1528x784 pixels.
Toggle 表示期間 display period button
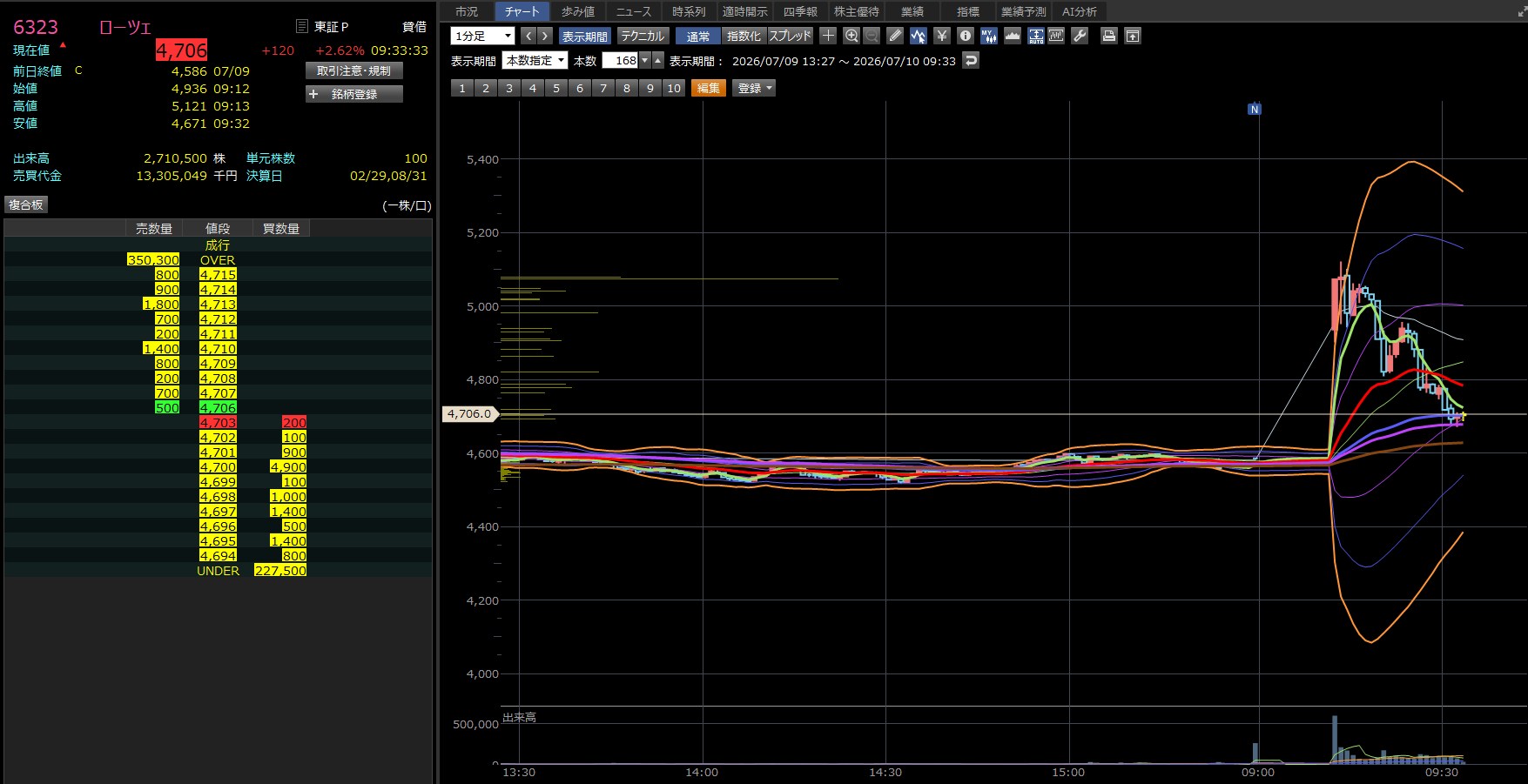585,37
